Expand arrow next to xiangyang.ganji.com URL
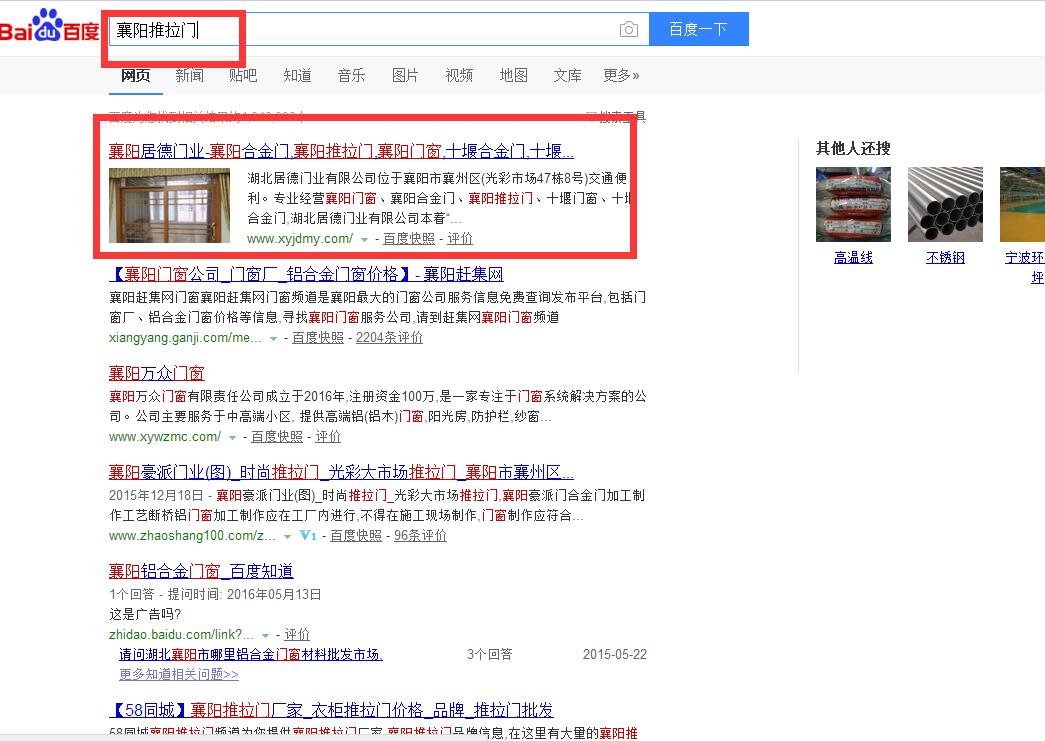 273,339
